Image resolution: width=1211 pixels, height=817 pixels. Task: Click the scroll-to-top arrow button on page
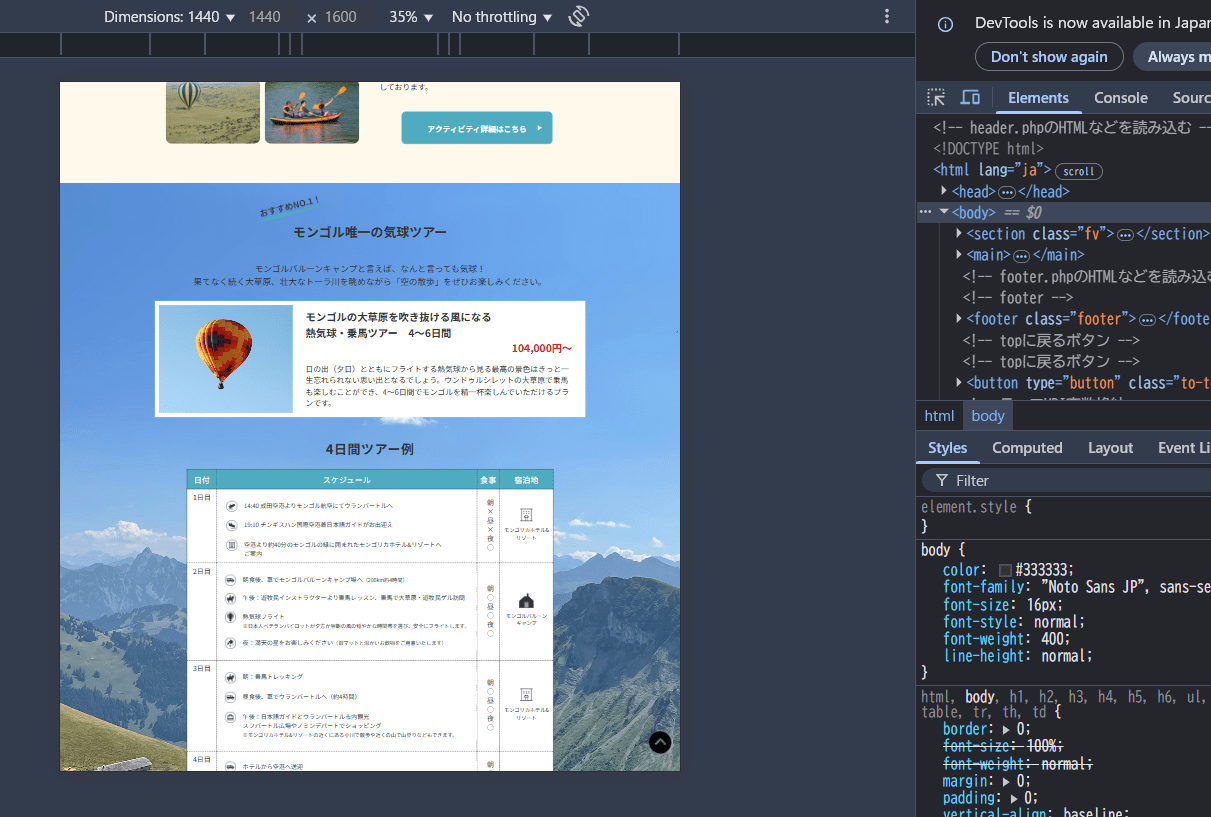click(660, 742)
